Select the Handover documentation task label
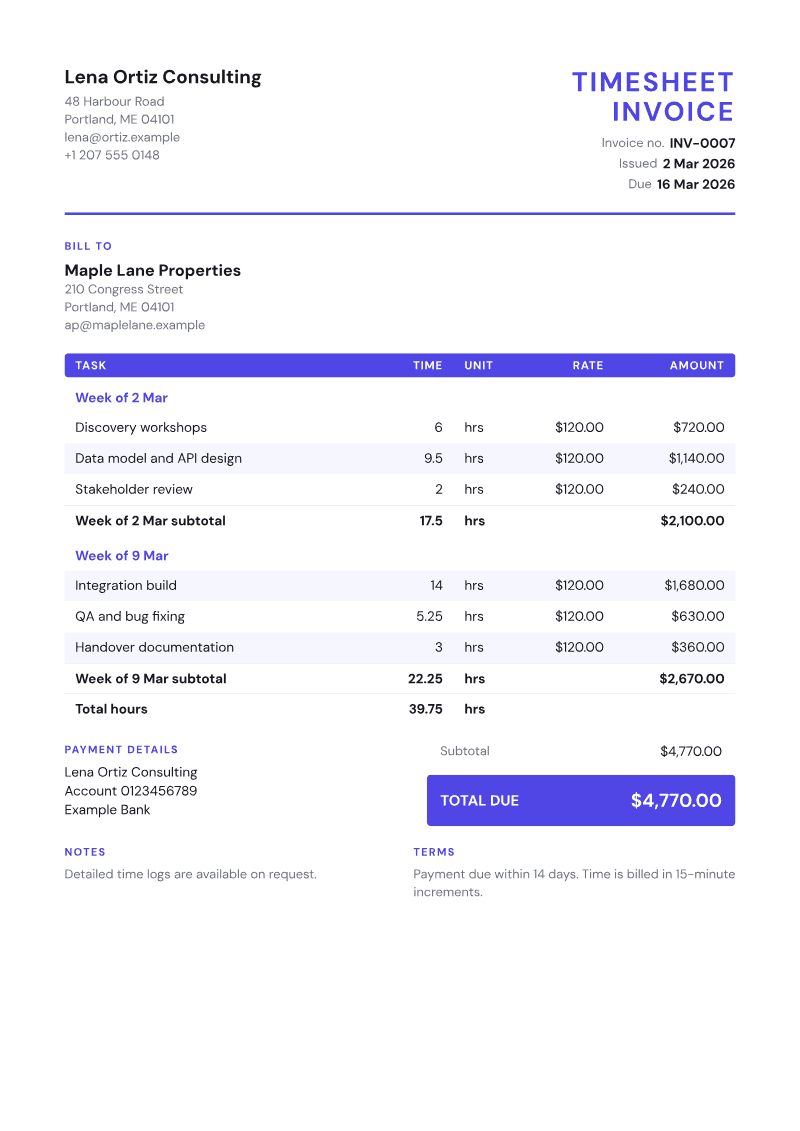800x1131 pixels. pyautogui.click(x=154, y=648)
